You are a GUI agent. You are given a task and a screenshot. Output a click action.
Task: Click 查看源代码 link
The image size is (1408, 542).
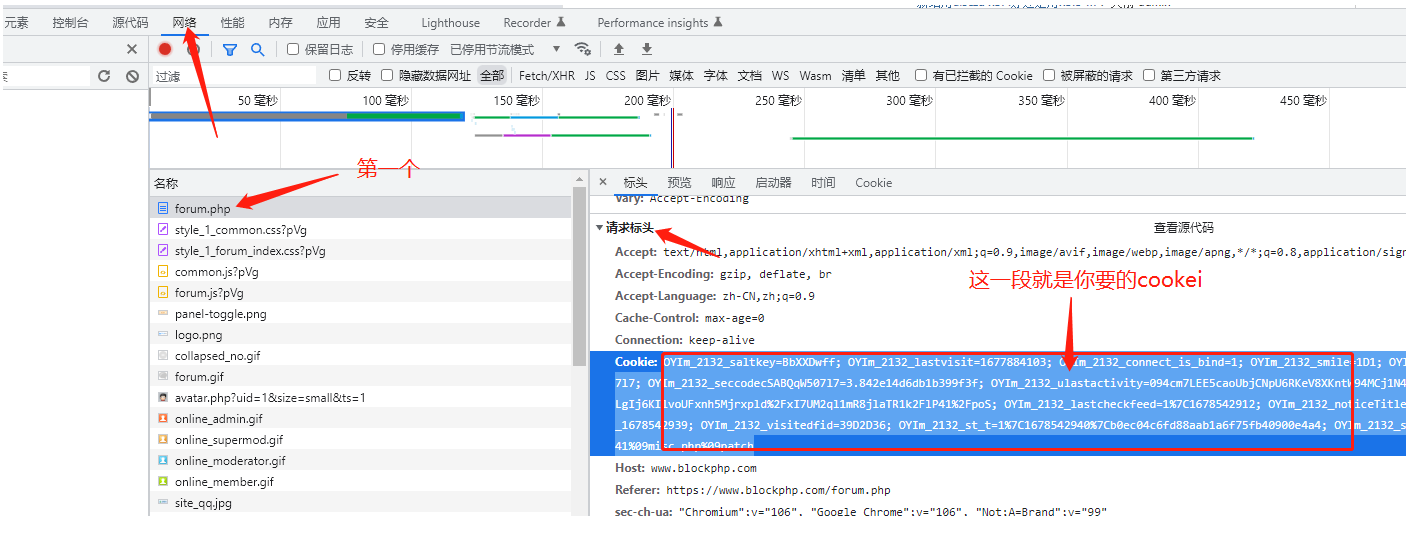[1183, 228]
